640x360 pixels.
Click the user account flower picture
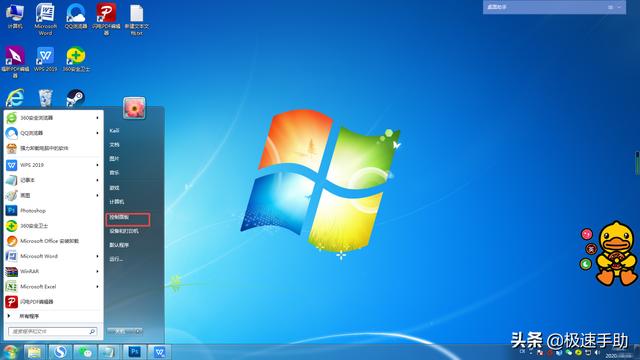coord(134,108)
